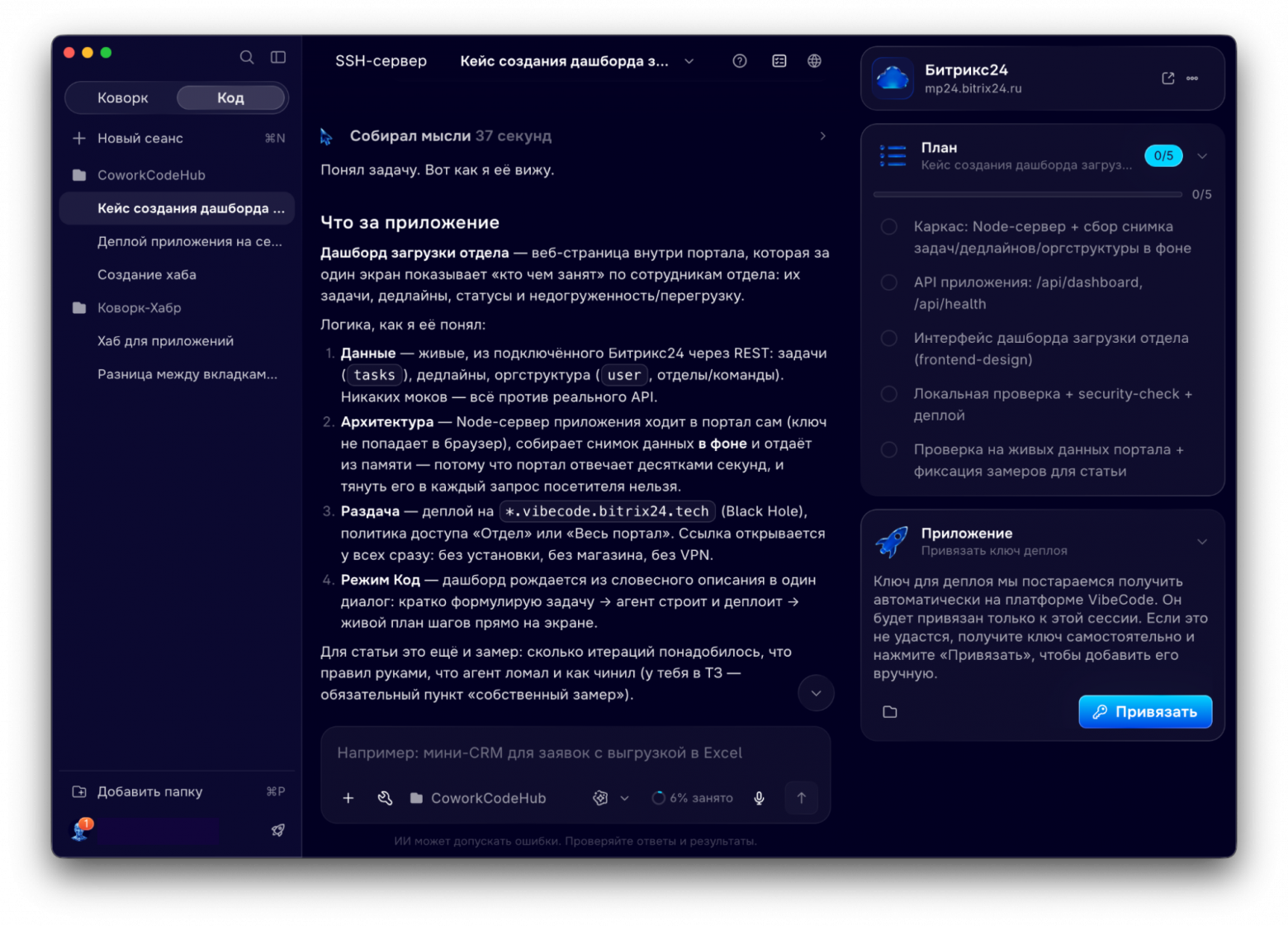Open the model selector dropdown arrow
Image resolution: width=1288 pixels, height=926 pixels.
(x=625, y=798)
